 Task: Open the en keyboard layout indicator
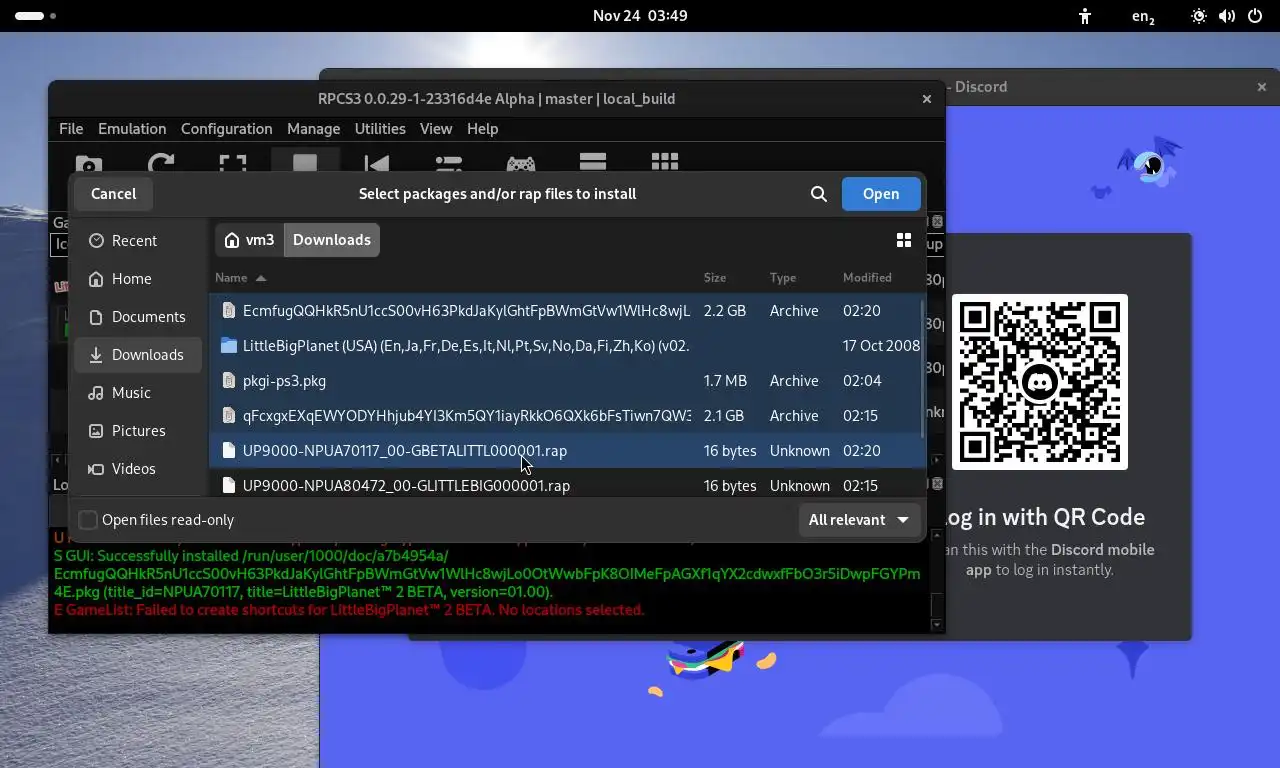click(1143, 16)
